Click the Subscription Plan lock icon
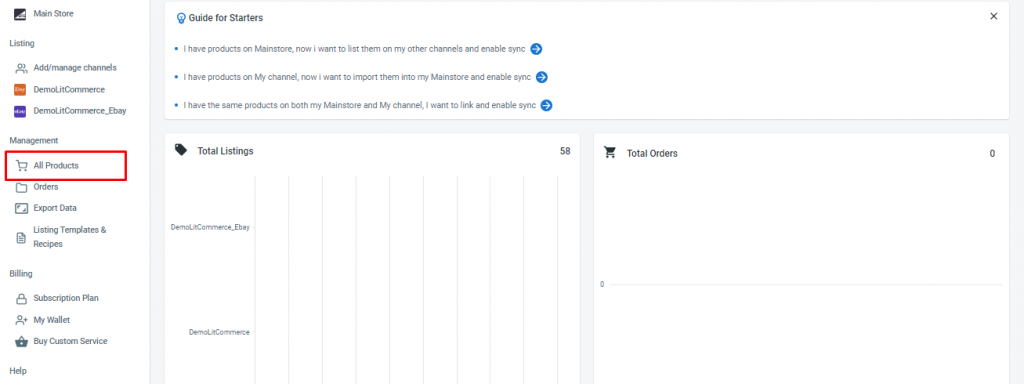Viewport: 1024px width, 384px height. coord(21,298)
